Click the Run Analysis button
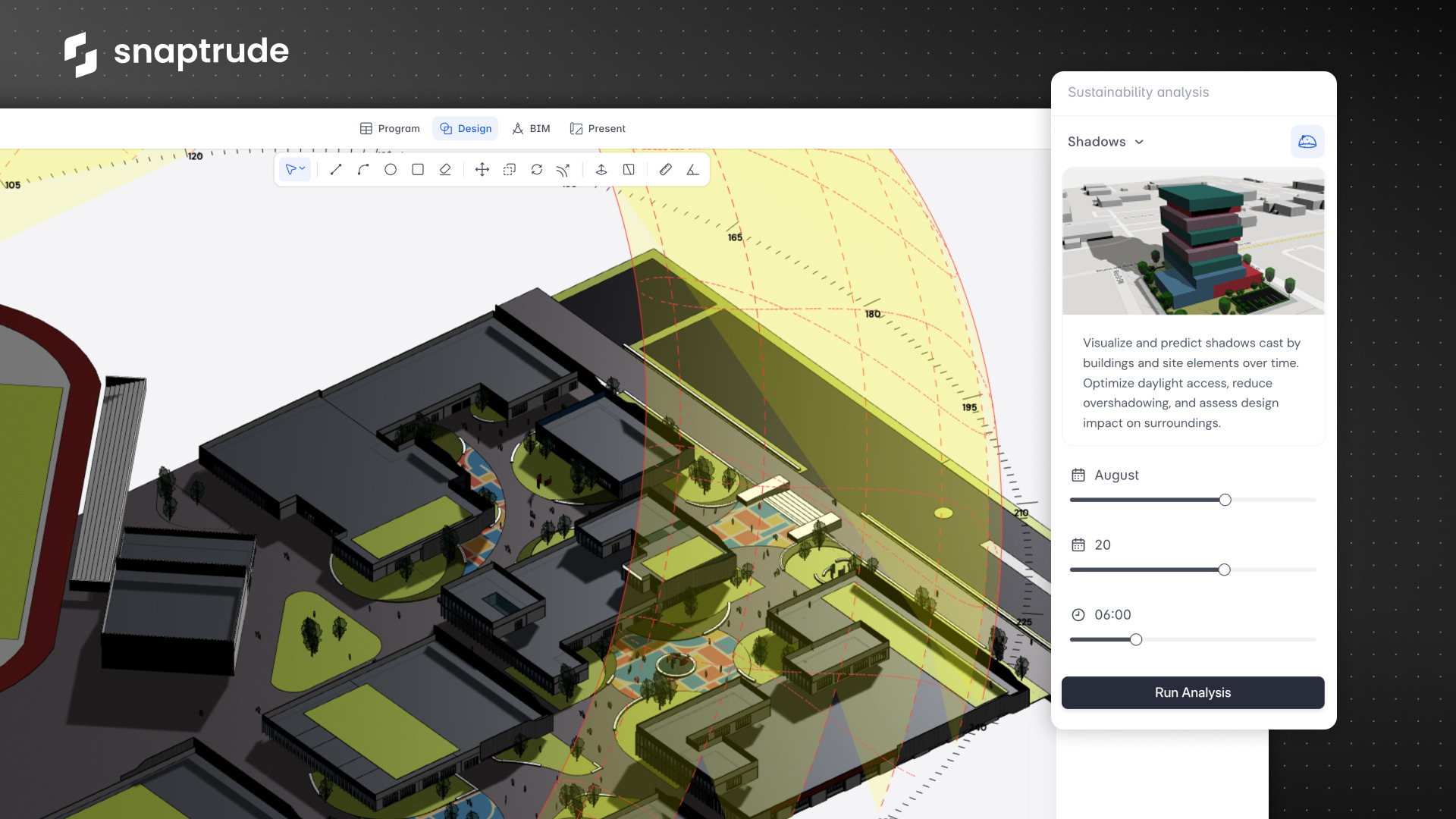 (x=1193, y=693)
